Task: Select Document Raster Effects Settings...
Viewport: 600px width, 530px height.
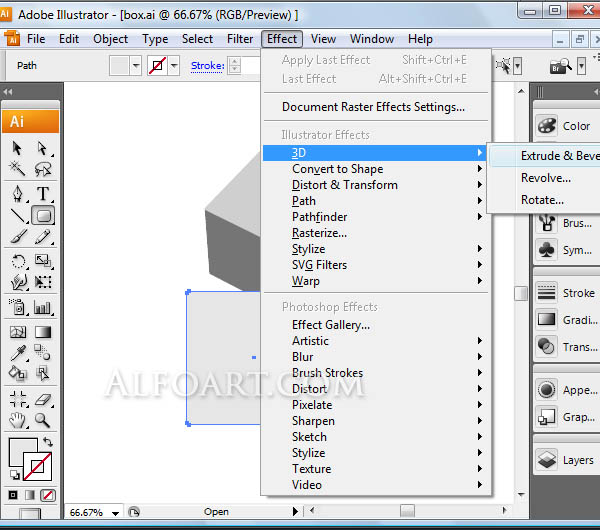Action: pos(375,107)
